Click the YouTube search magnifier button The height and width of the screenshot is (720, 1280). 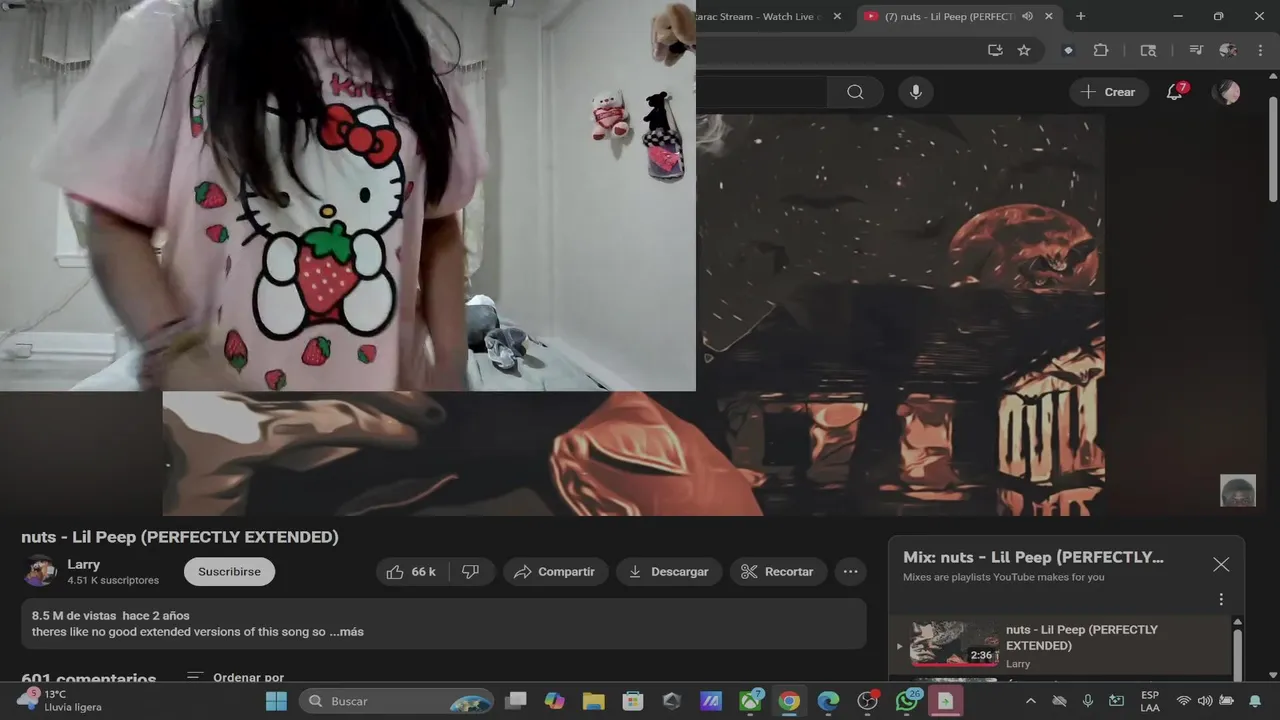pyautogui.click(x=855, y=92)
